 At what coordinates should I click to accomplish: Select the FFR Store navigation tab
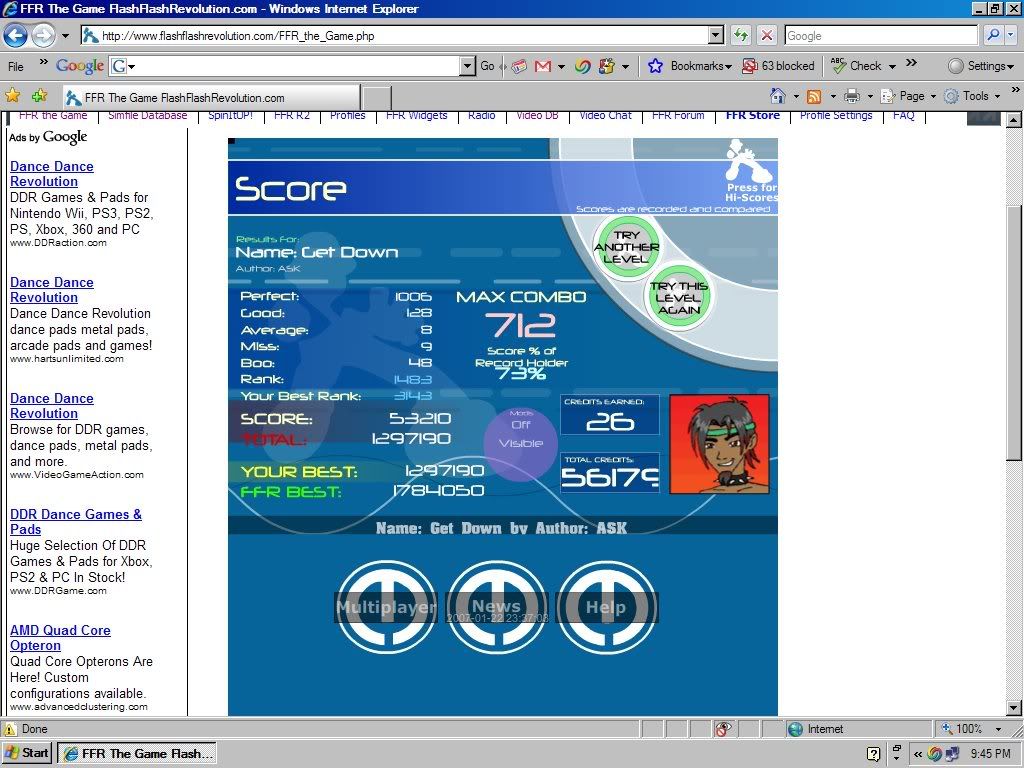coord(752,116)
